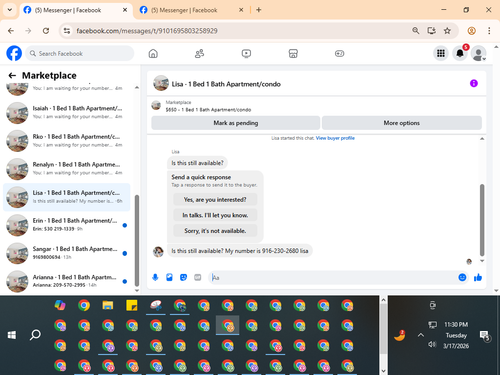Click the browser Back arrow
This screenshot has height=375, width=500.
[11, 31]
